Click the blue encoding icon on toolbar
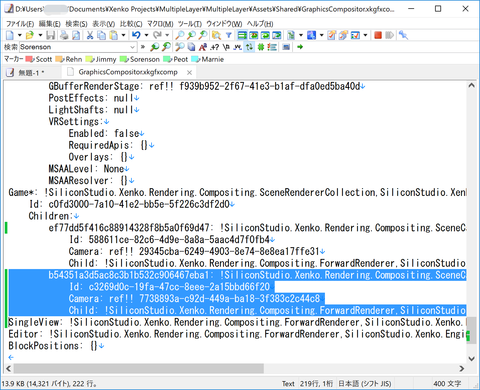 (x=311, y=35)
